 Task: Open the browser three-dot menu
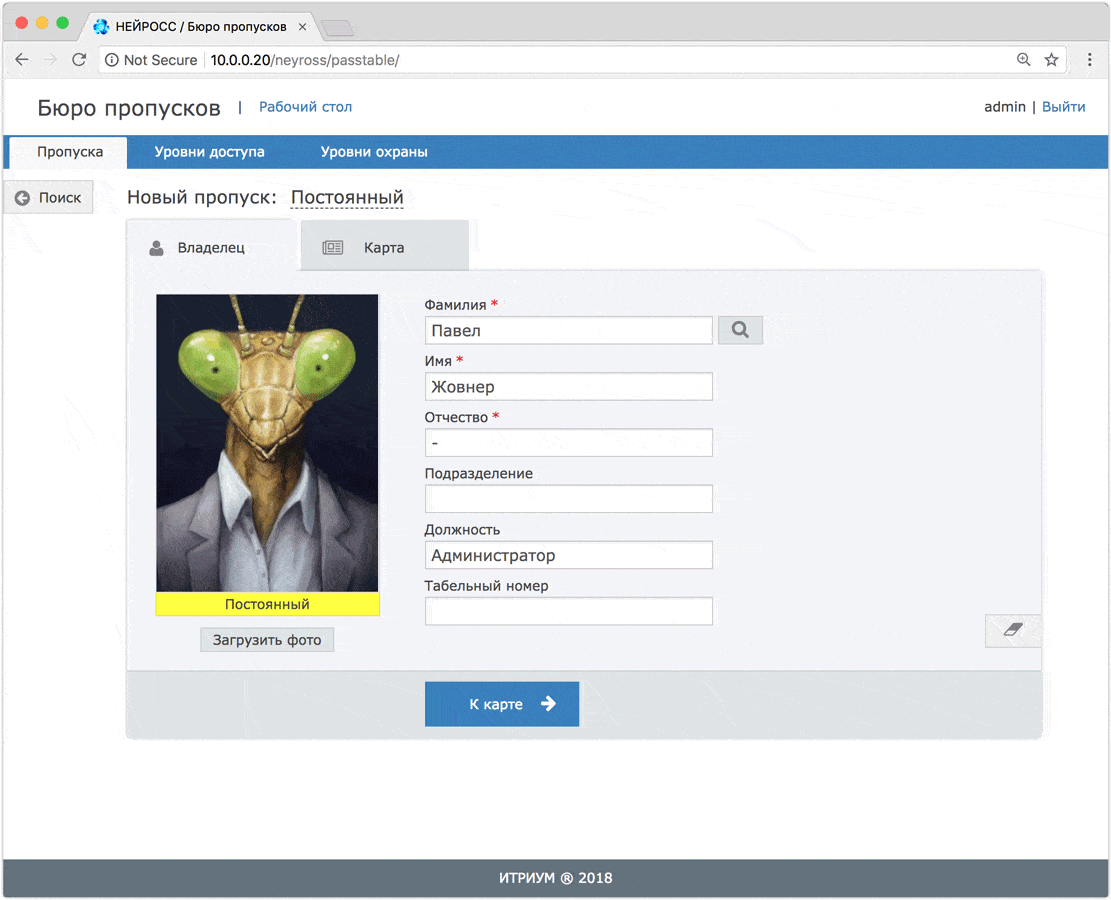coord(1090,60)
